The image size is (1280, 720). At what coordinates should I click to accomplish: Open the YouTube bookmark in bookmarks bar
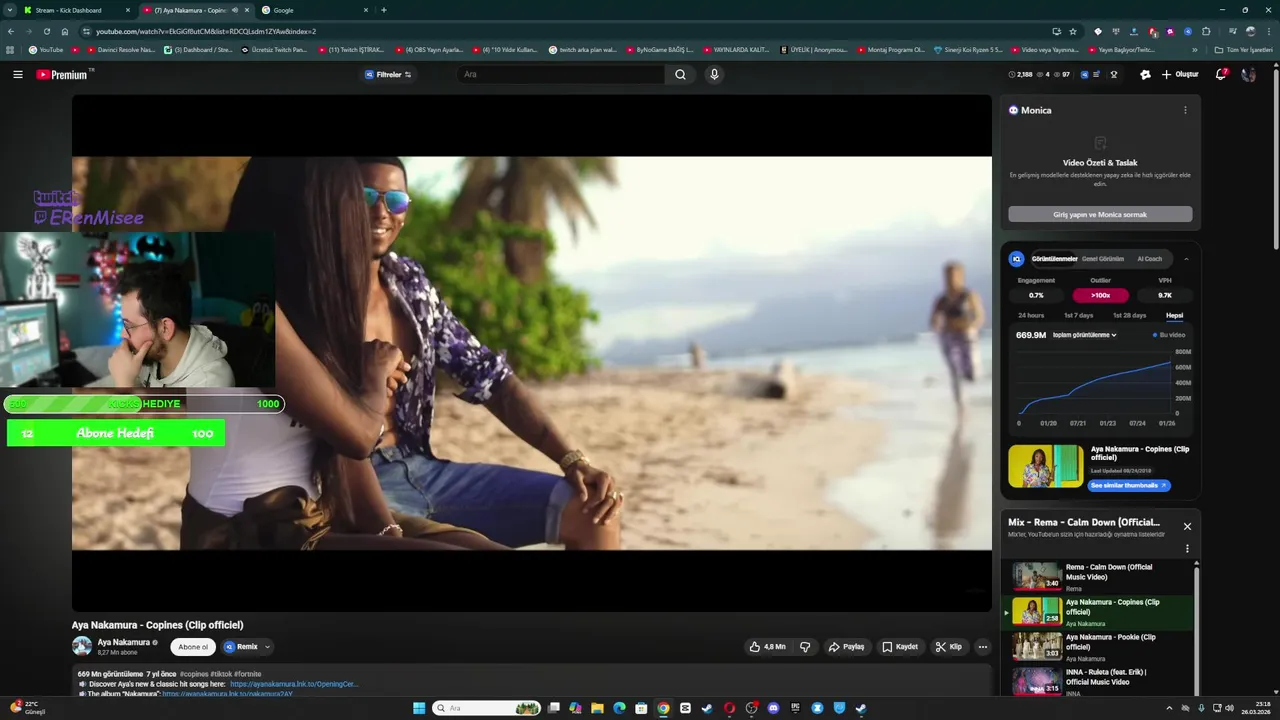pos(46,50)
